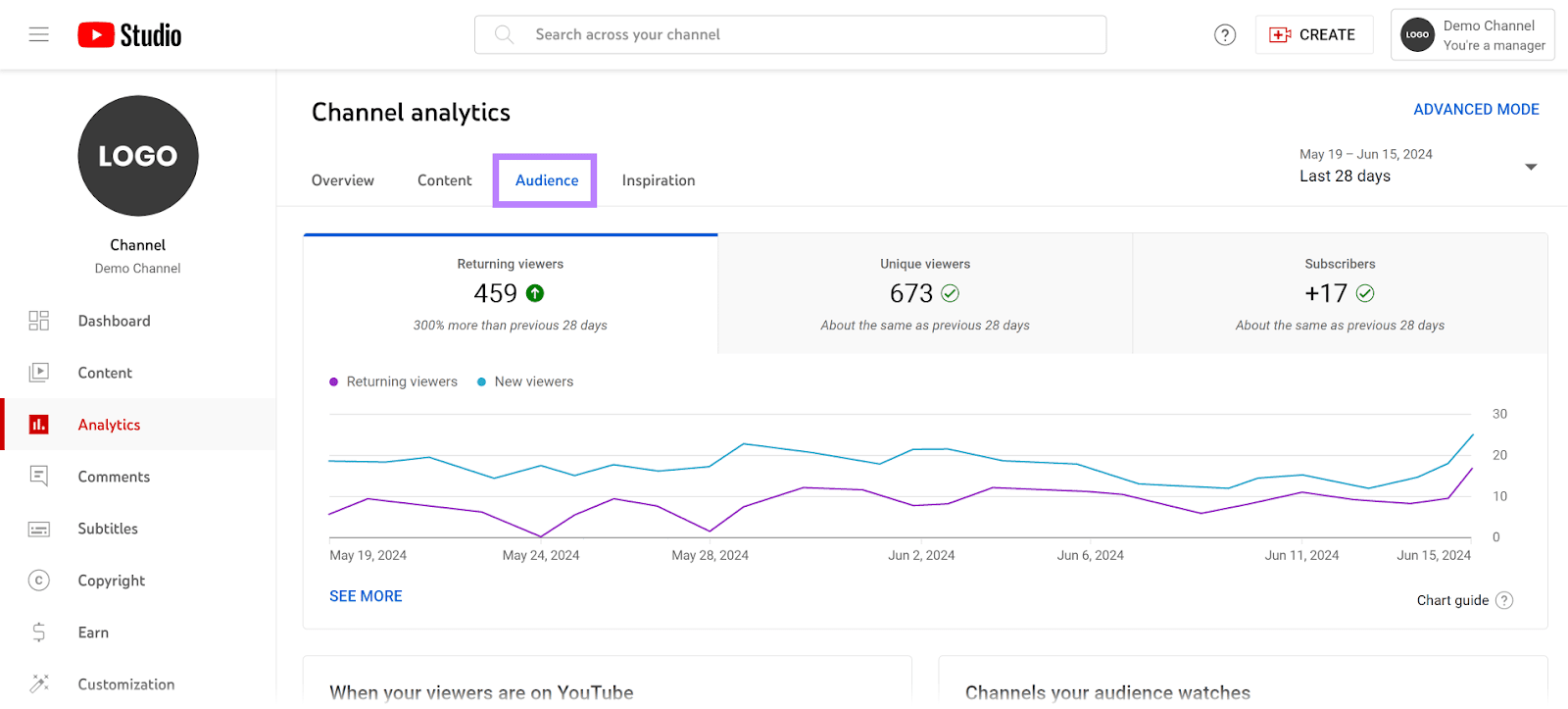Open the Comments section icon
This screenshot has width=1568, height=709.
coord(39,477)
